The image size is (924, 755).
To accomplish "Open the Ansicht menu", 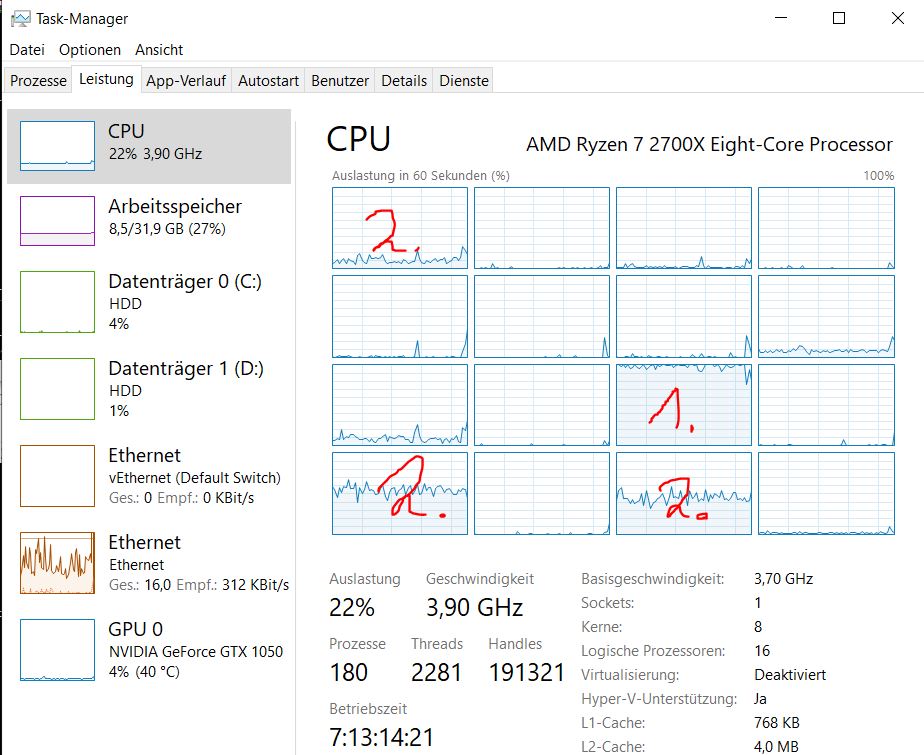I will coord(159,49).
